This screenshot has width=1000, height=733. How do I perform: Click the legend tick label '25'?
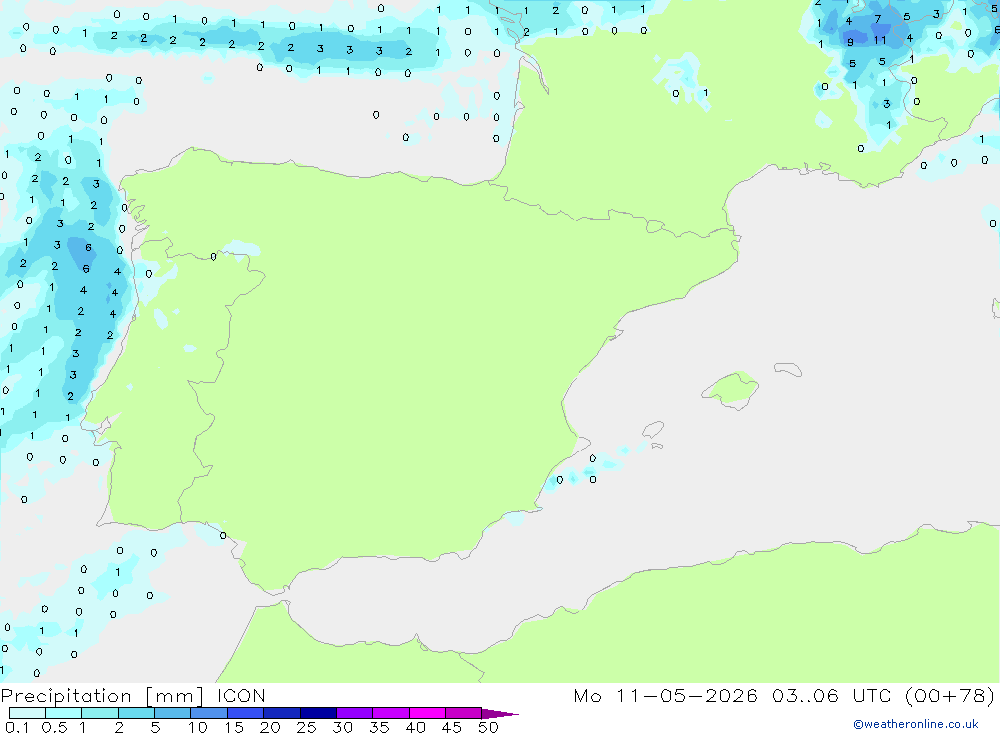tap(306, 727)
